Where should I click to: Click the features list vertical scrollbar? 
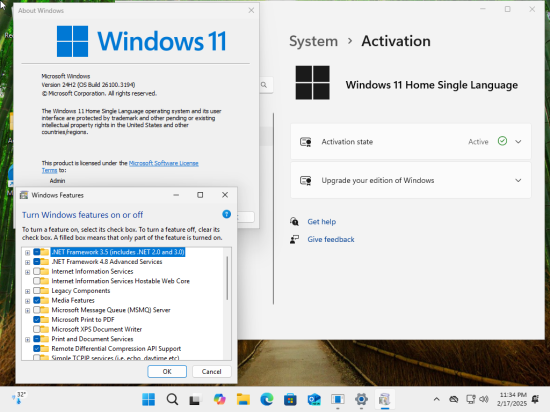(227, 278)
